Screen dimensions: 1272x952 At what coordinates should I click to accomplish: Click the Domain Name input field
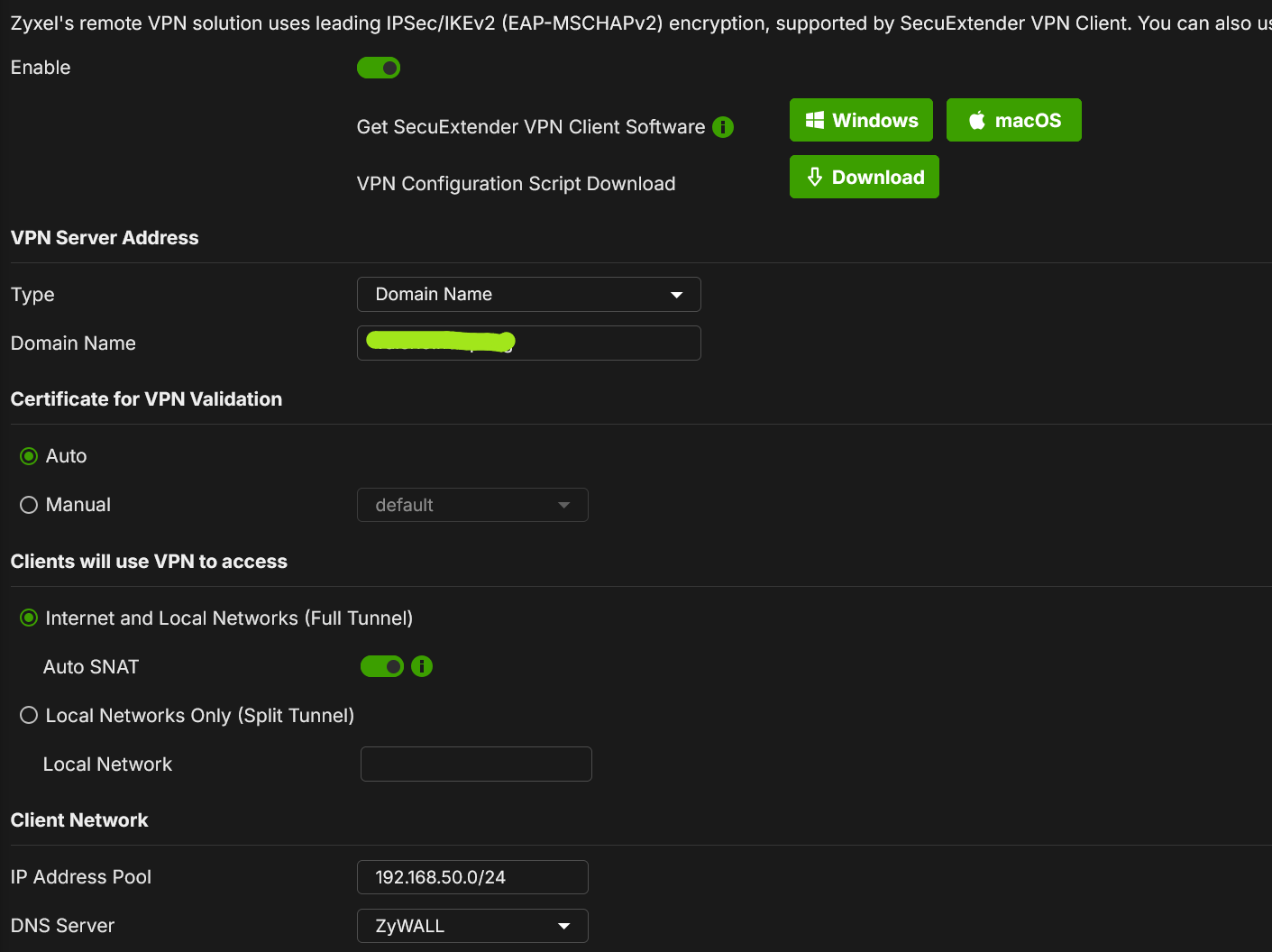tap(528, 343)
